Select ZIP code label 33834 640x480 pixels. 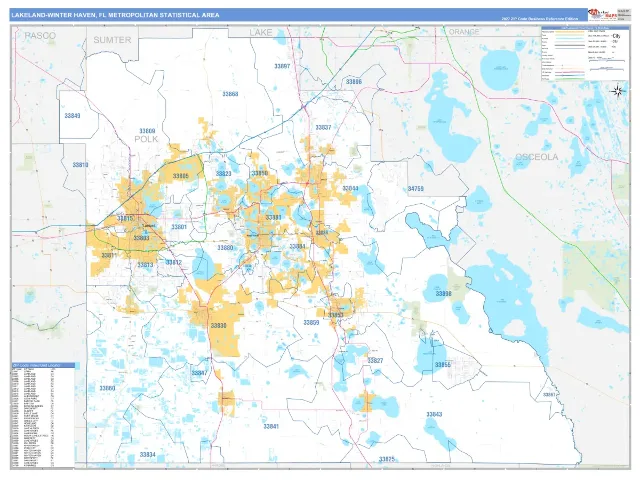147,454
